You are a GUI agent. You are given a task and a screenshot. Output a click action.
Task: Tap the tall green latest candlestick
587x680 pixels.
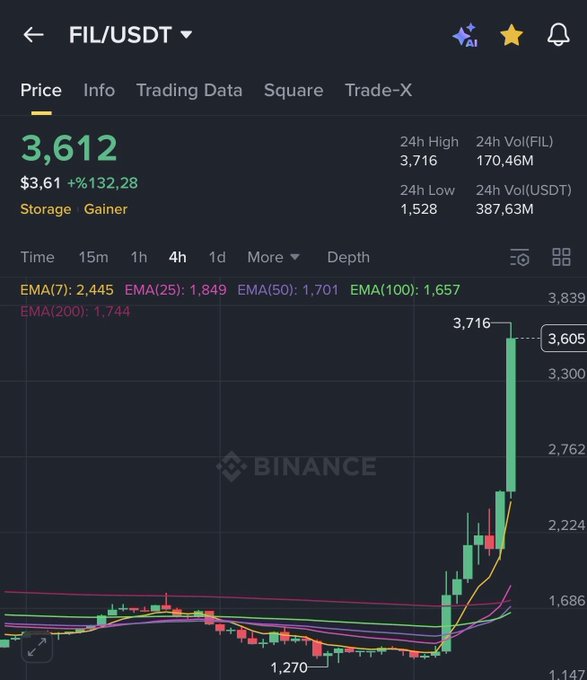click(511, 414)
